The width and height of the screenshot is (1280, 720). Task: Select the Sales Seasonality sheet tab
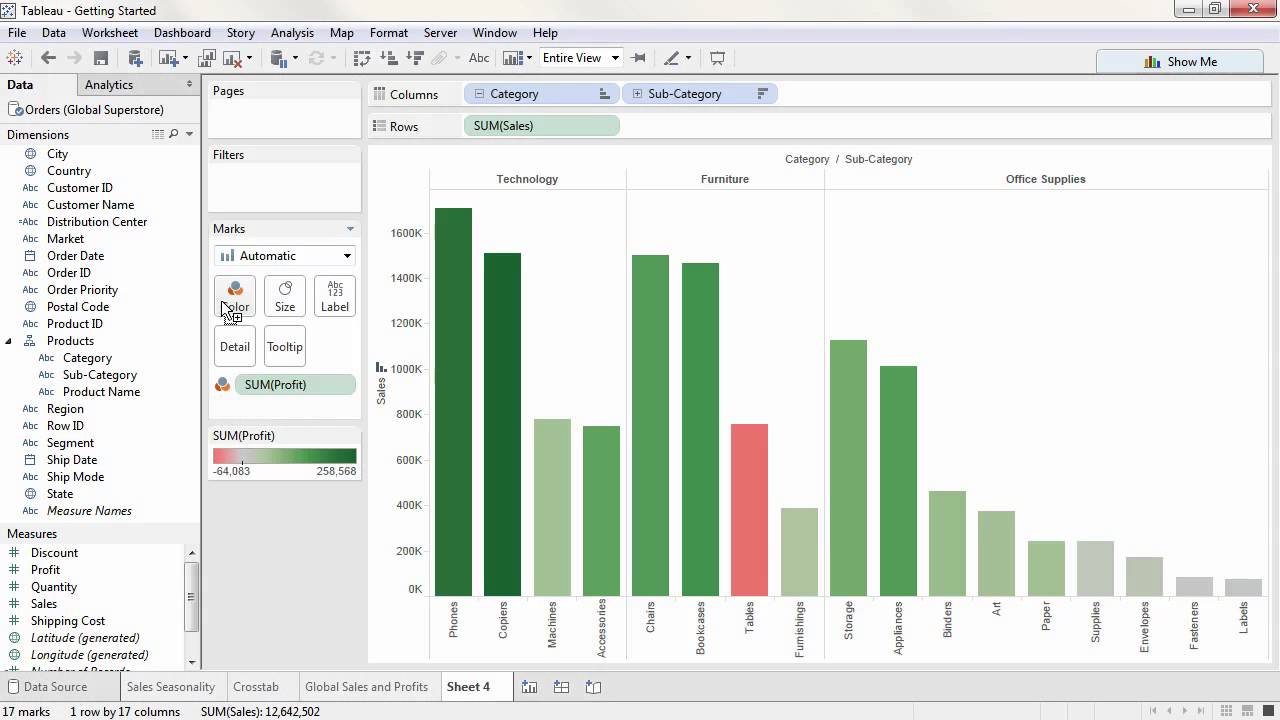pos(171,687)
